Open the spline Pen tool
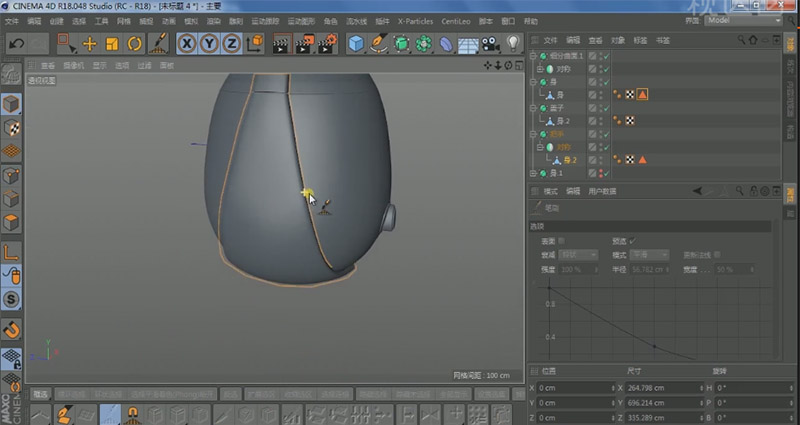 (379, 44)
